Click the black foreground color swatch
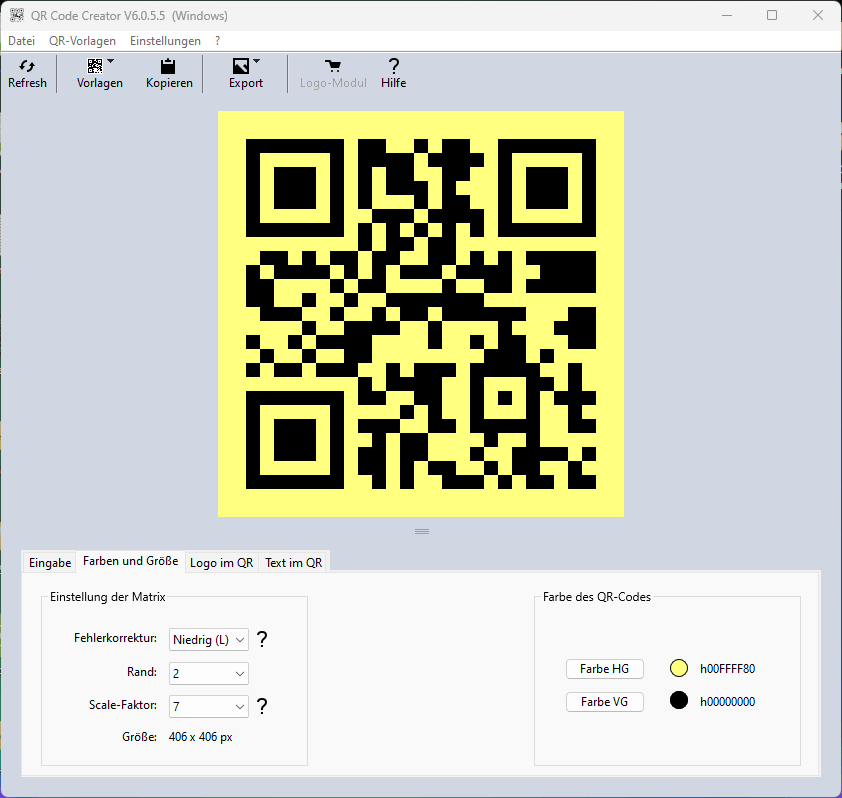 pos(679,700)
